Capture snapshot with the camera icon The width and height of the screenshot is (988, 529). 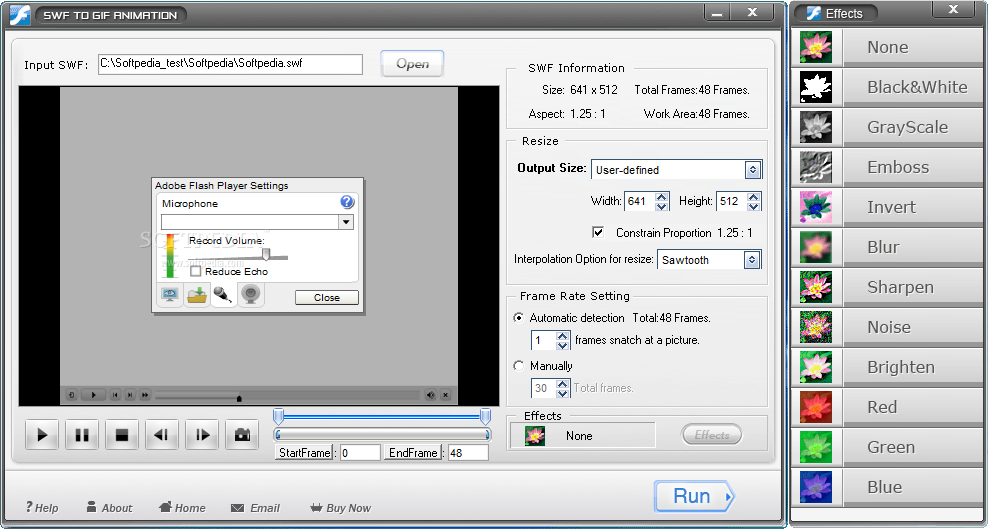coord(243,435)
